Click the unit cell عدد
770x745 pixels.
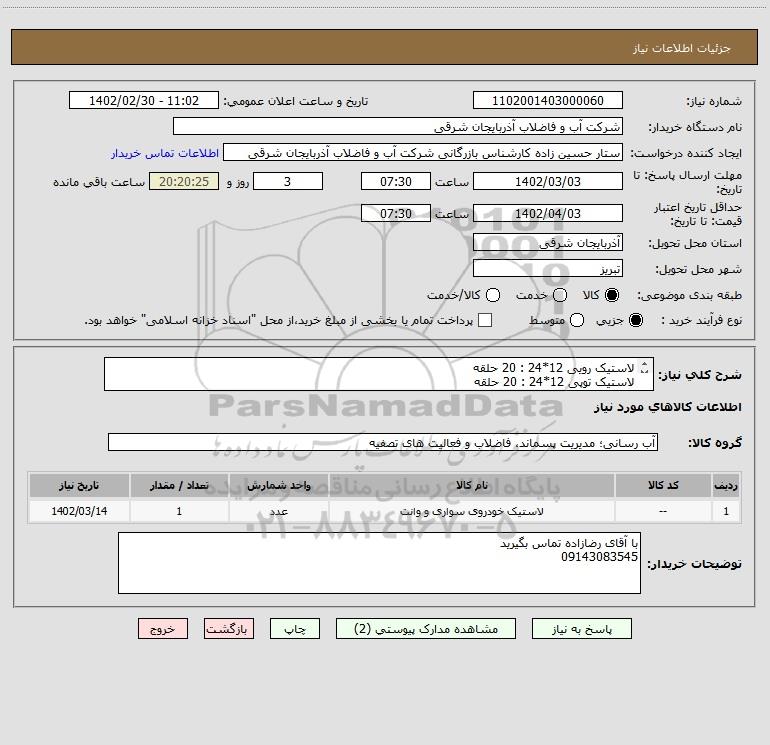point(278,511)
